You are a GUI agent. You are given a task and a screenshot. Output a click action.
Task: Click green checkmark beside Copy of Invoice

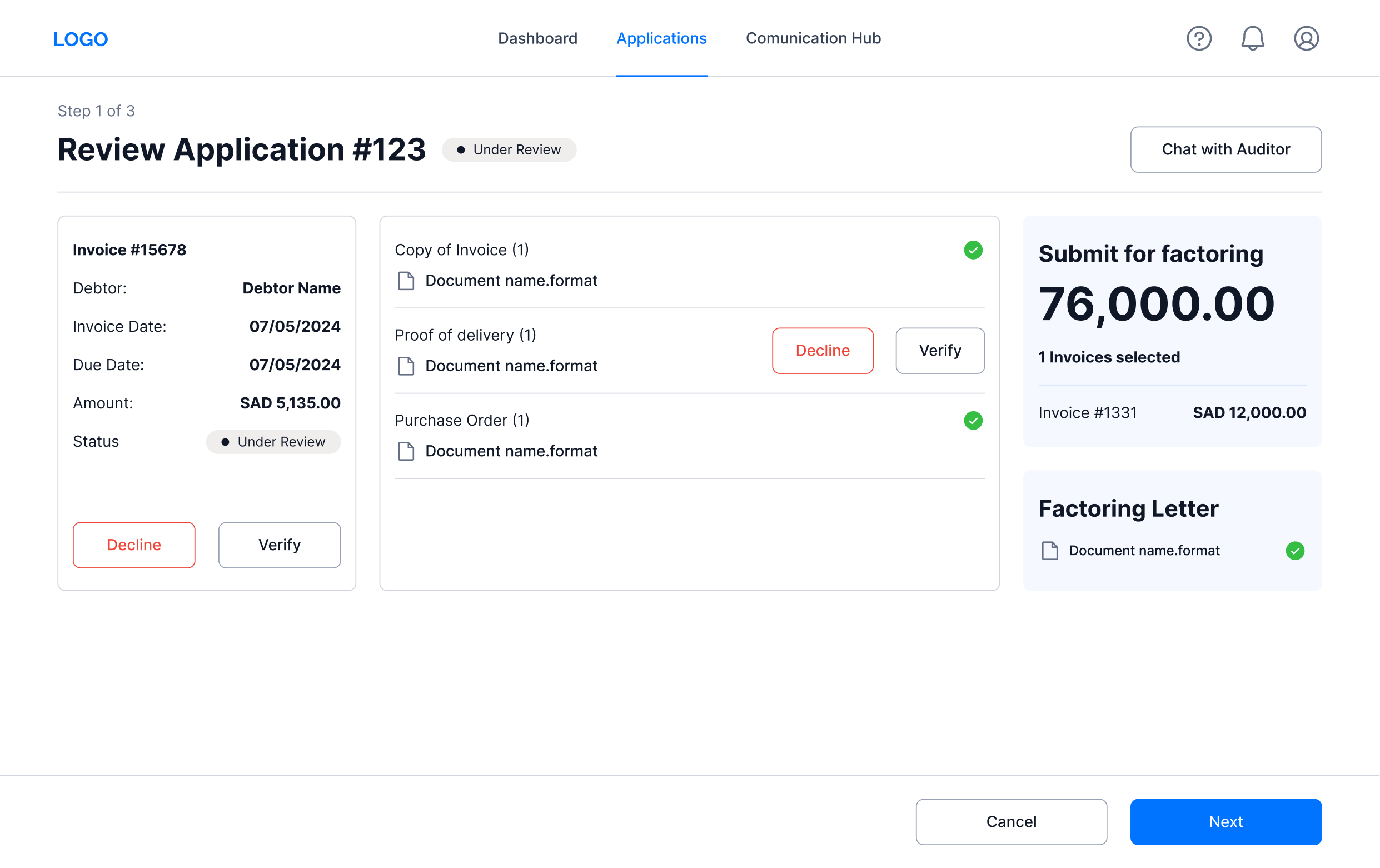tap(973, 251)
